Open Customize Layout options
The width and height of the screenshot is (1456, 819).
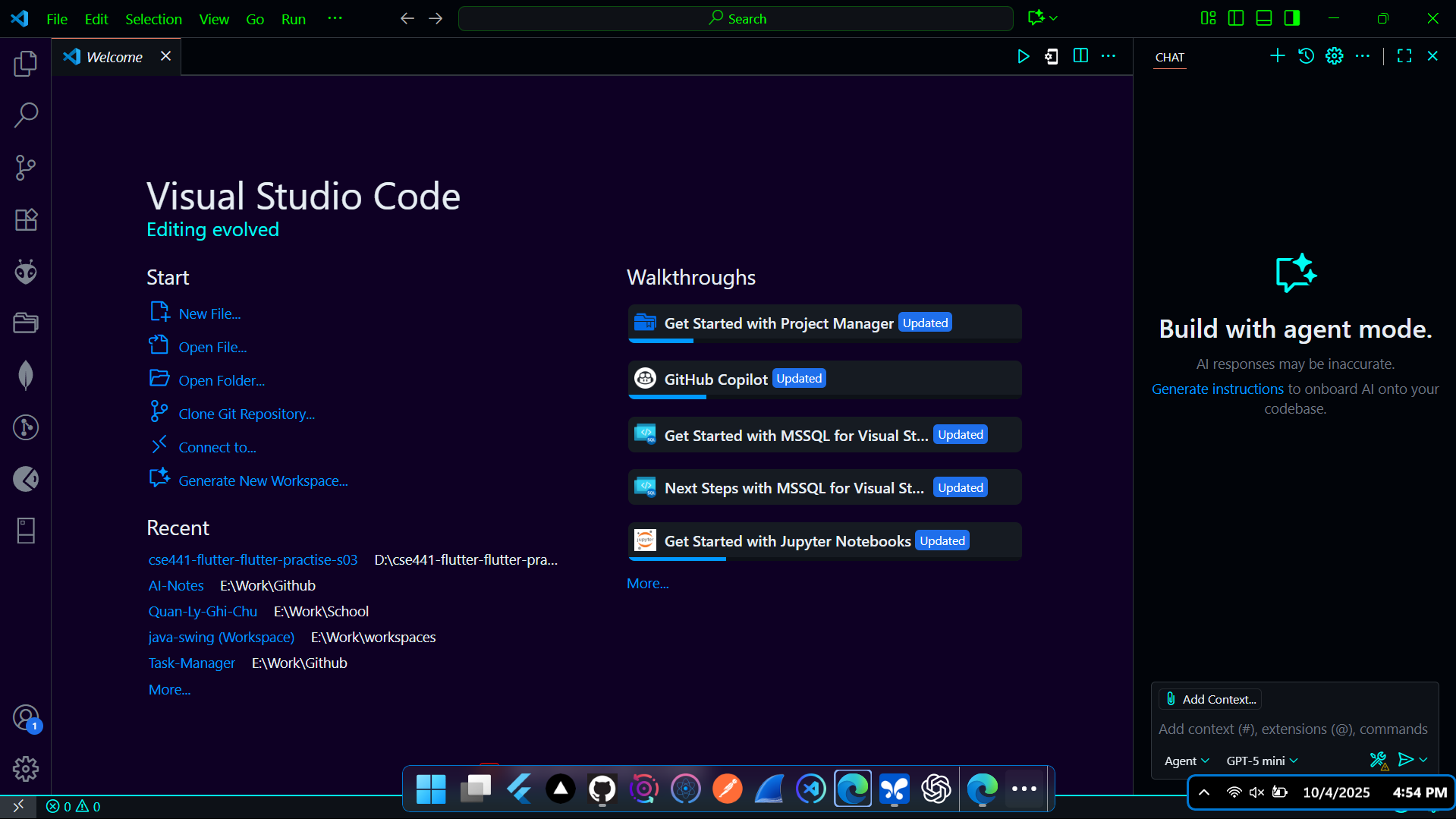pos(1209,18)
